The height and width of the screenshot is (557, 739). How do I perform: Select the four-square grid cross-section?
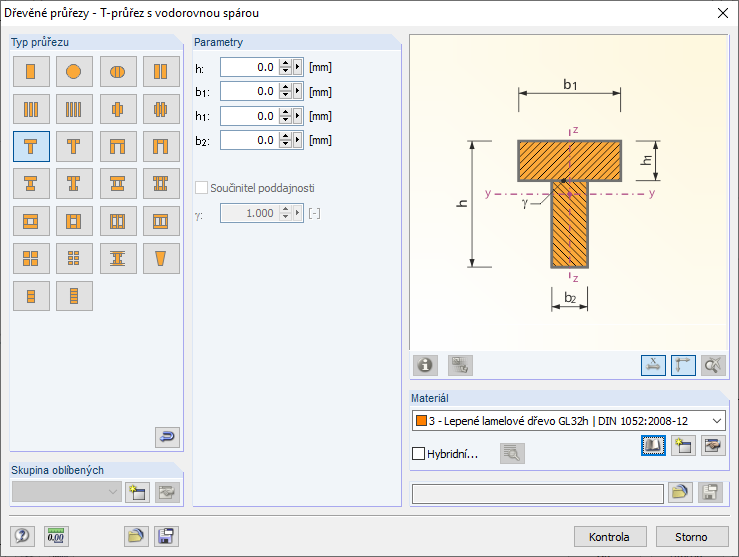[31, 259]
